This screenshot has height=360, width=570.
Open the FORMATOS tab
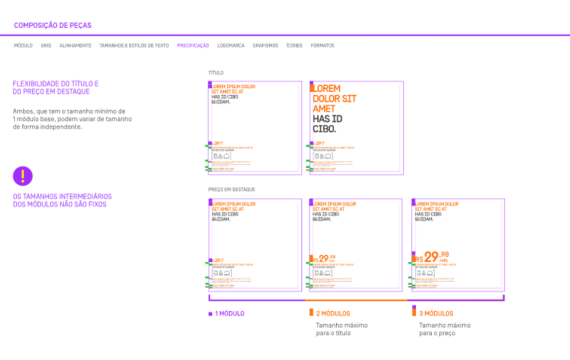coord(322,45)
